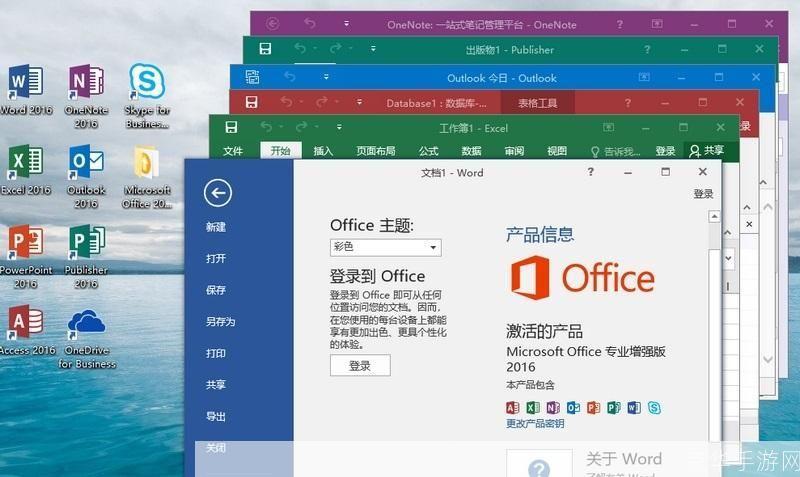Expand quick access toolbar customize arrow in OneNote

pos(346,23)
